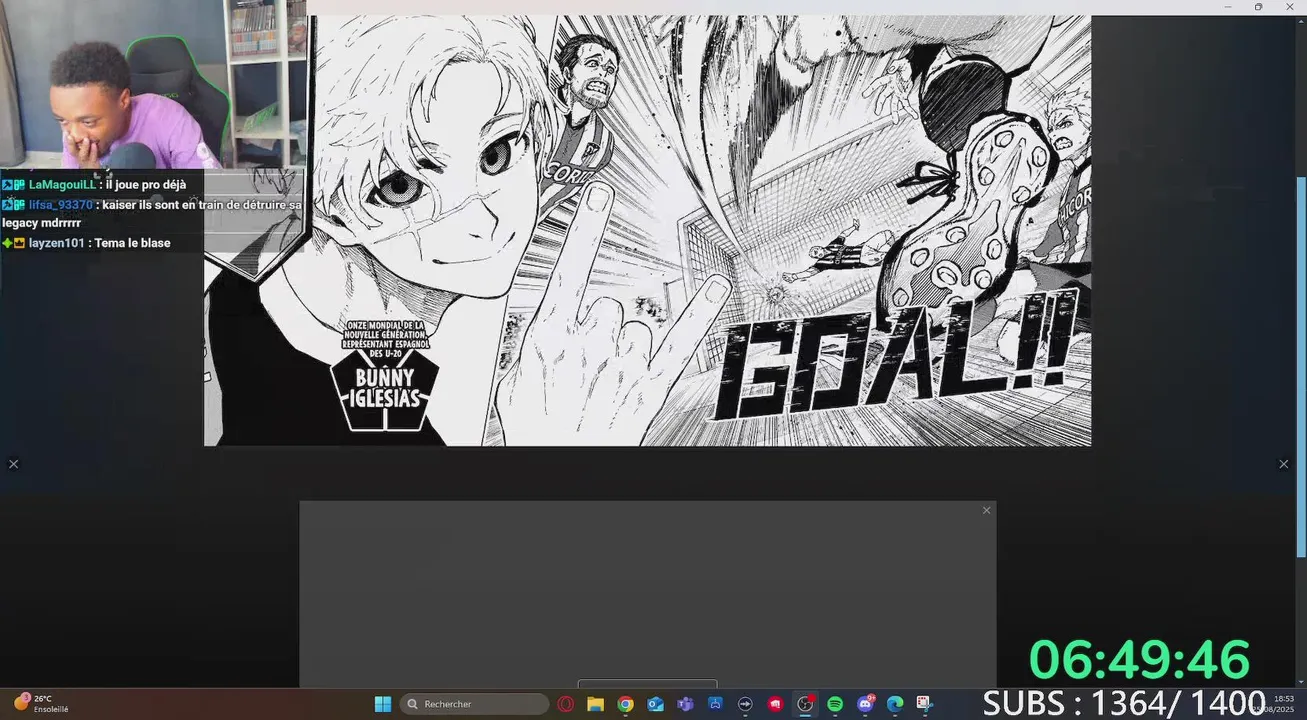Viewport: 1307px width, 720px height.
Task: Open Microsoft Teams from the taskbar
Action: tap(685, 704)
